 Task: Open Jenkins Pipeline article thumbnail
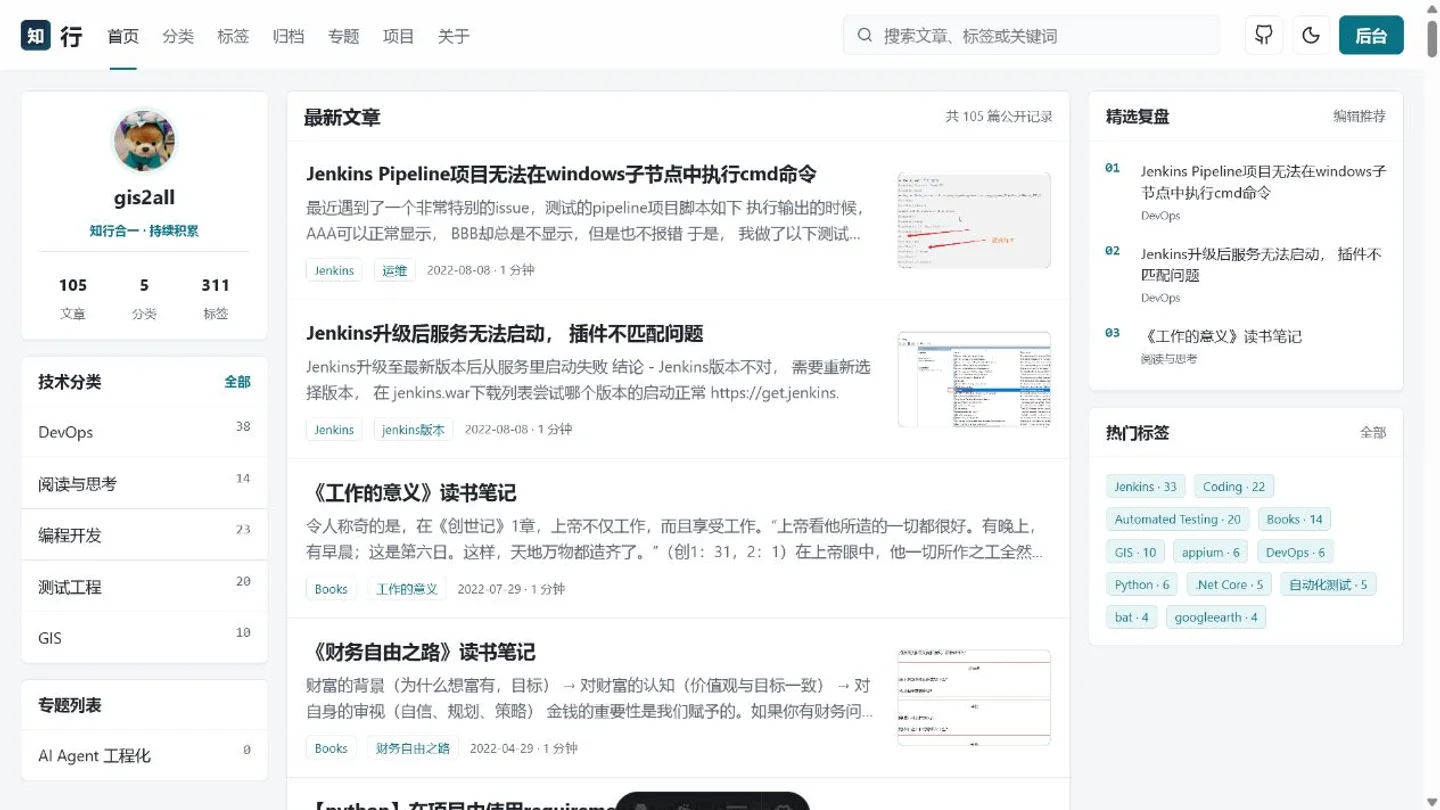point(974,220)
